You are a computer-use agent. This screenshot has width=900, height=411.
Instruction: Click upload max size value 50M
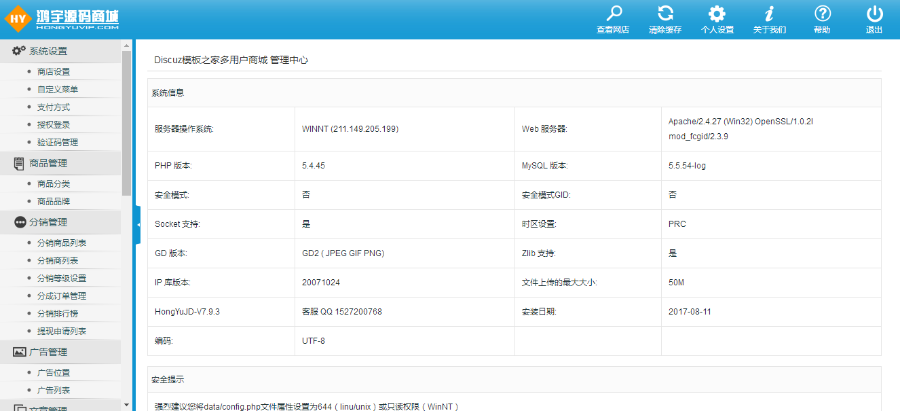click(676, 282)
